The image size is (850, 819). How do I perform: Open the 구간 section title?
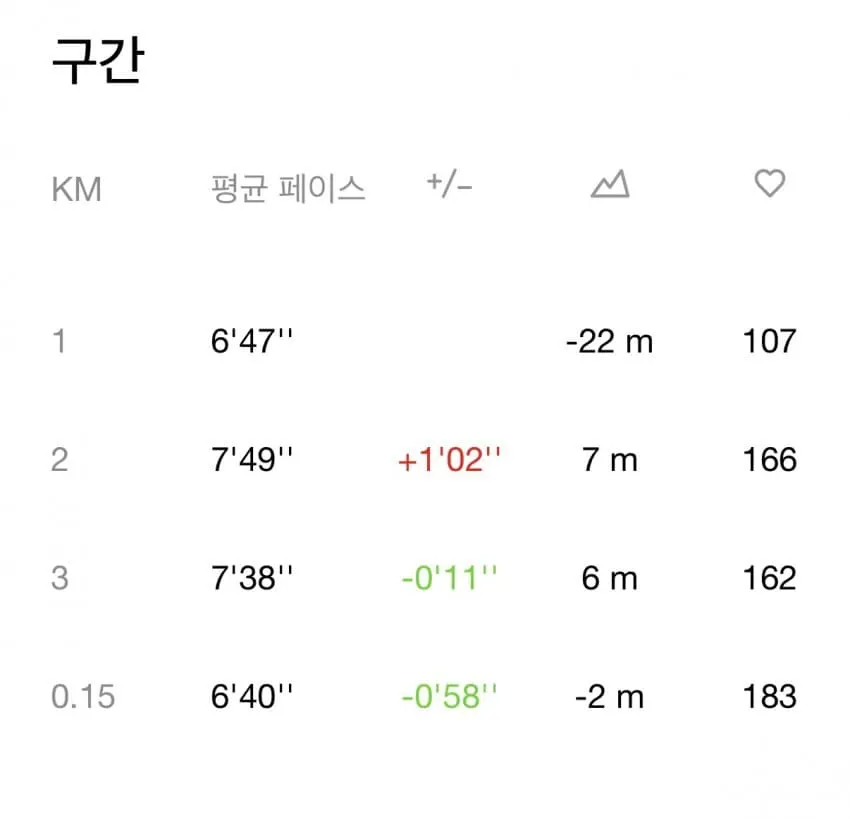[98, 60]
